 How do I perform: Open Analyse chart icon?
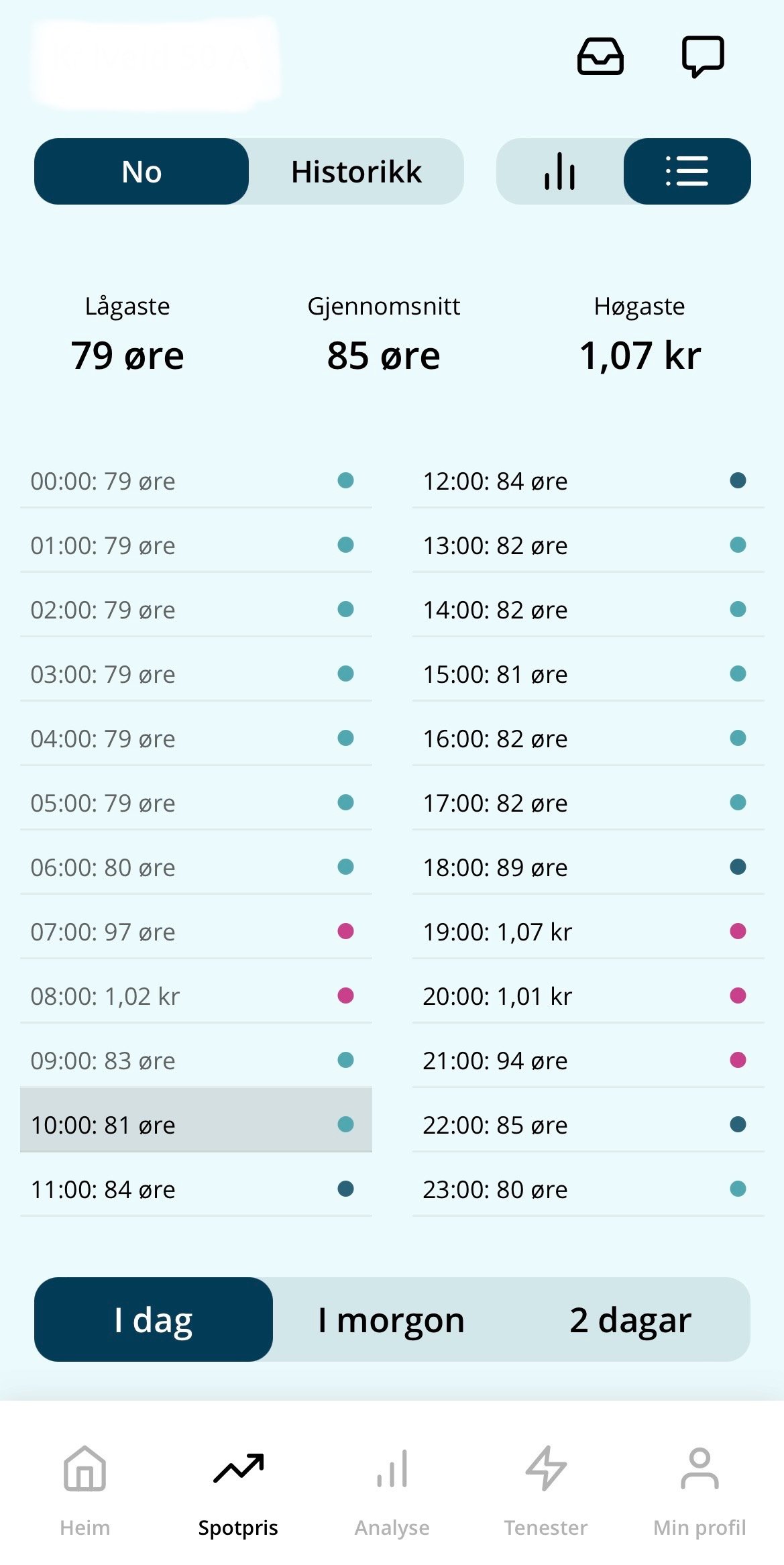point(392,1468)
